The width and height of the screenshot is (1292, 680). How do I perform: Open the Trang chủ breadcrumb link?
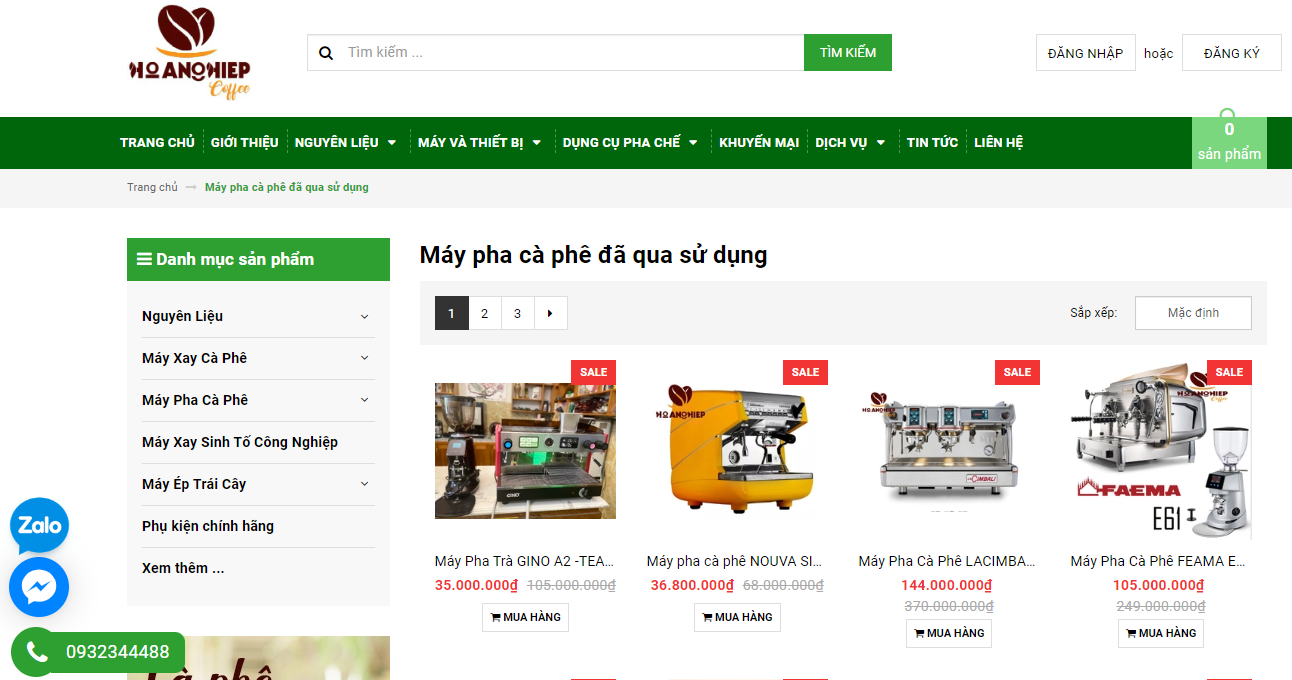point(152,187)
